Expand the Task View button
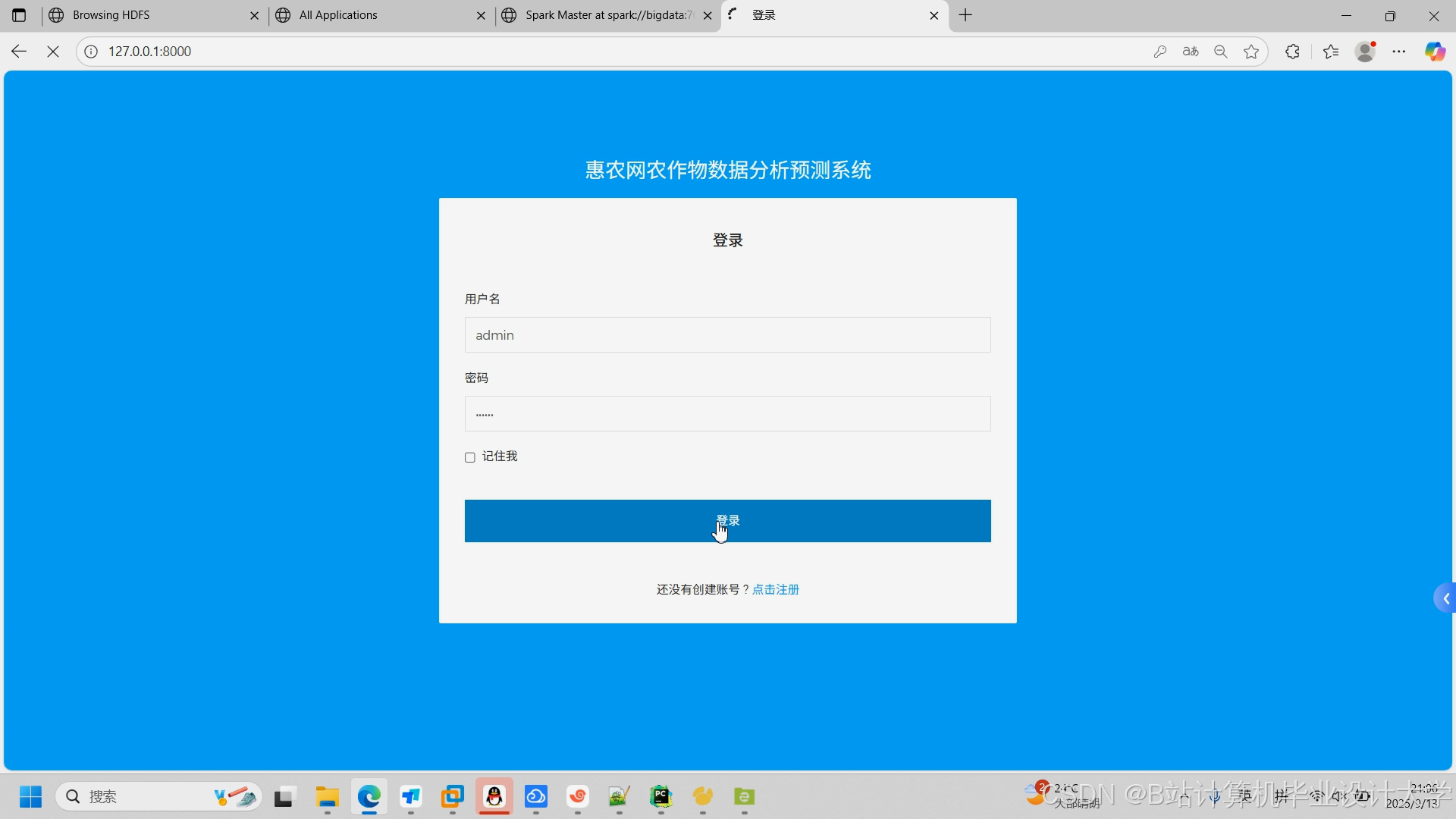Viewport: 1456px width, 819px height. pyautogui.click(x=283, y=798)
